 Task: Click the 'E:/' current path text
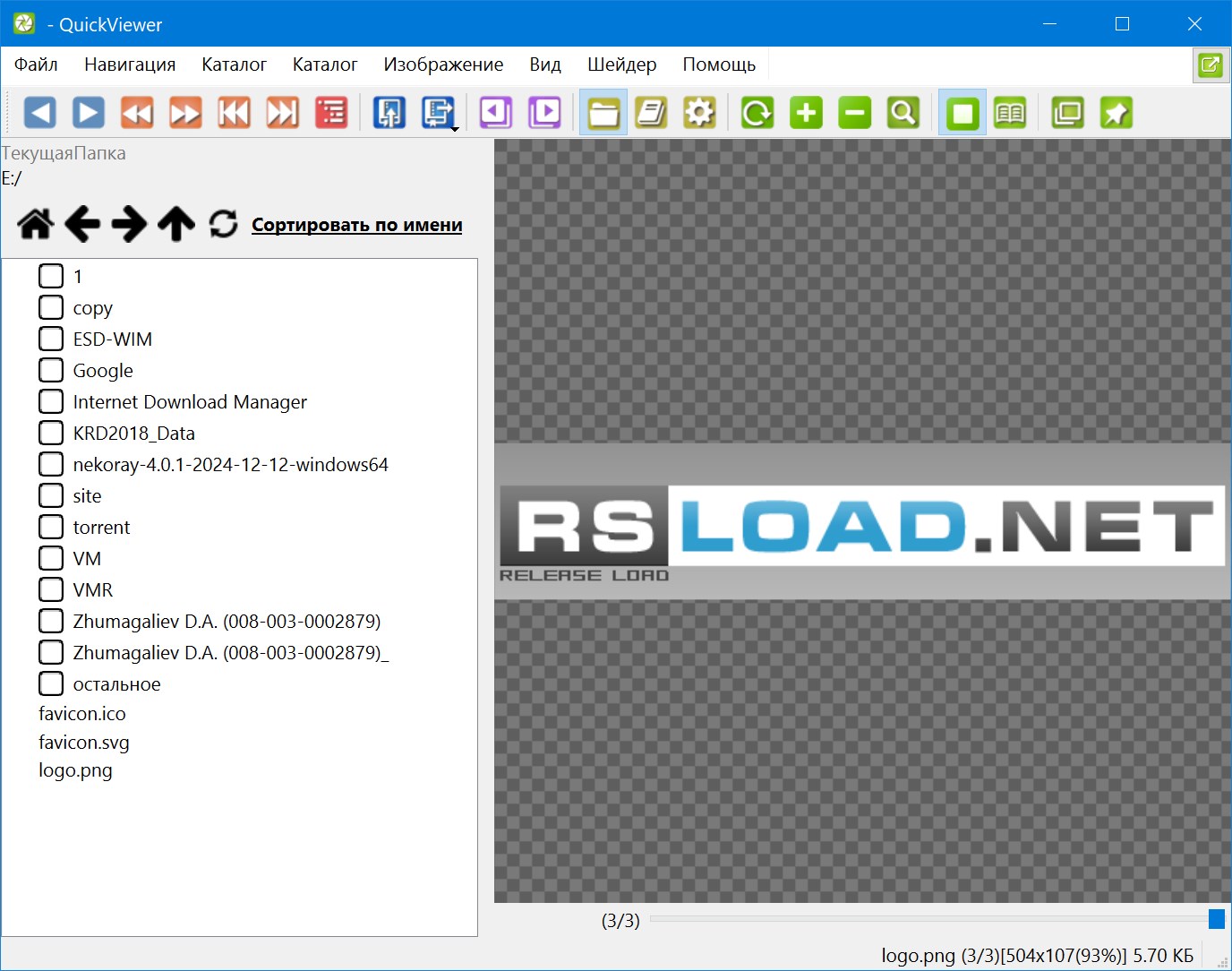pyautogui.click(x=12, y=178)
